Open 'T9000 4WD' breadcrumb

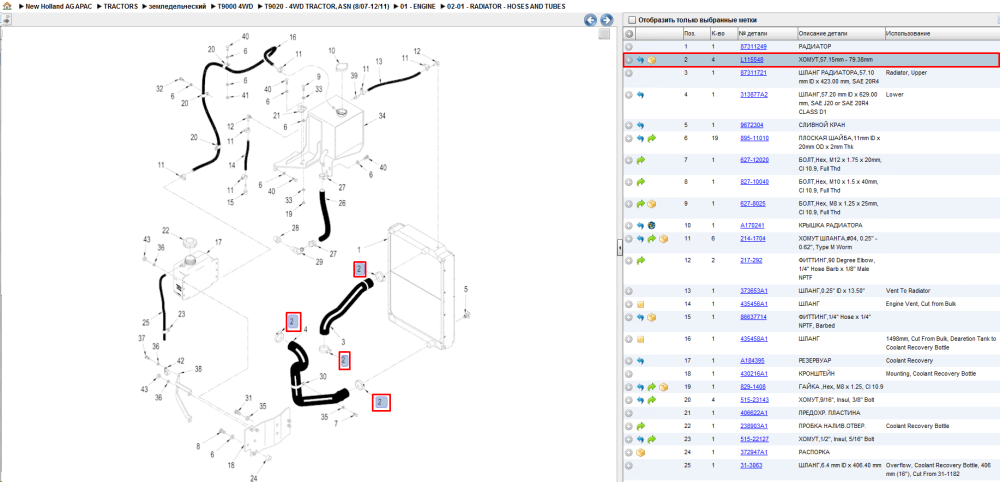[235, 6]
